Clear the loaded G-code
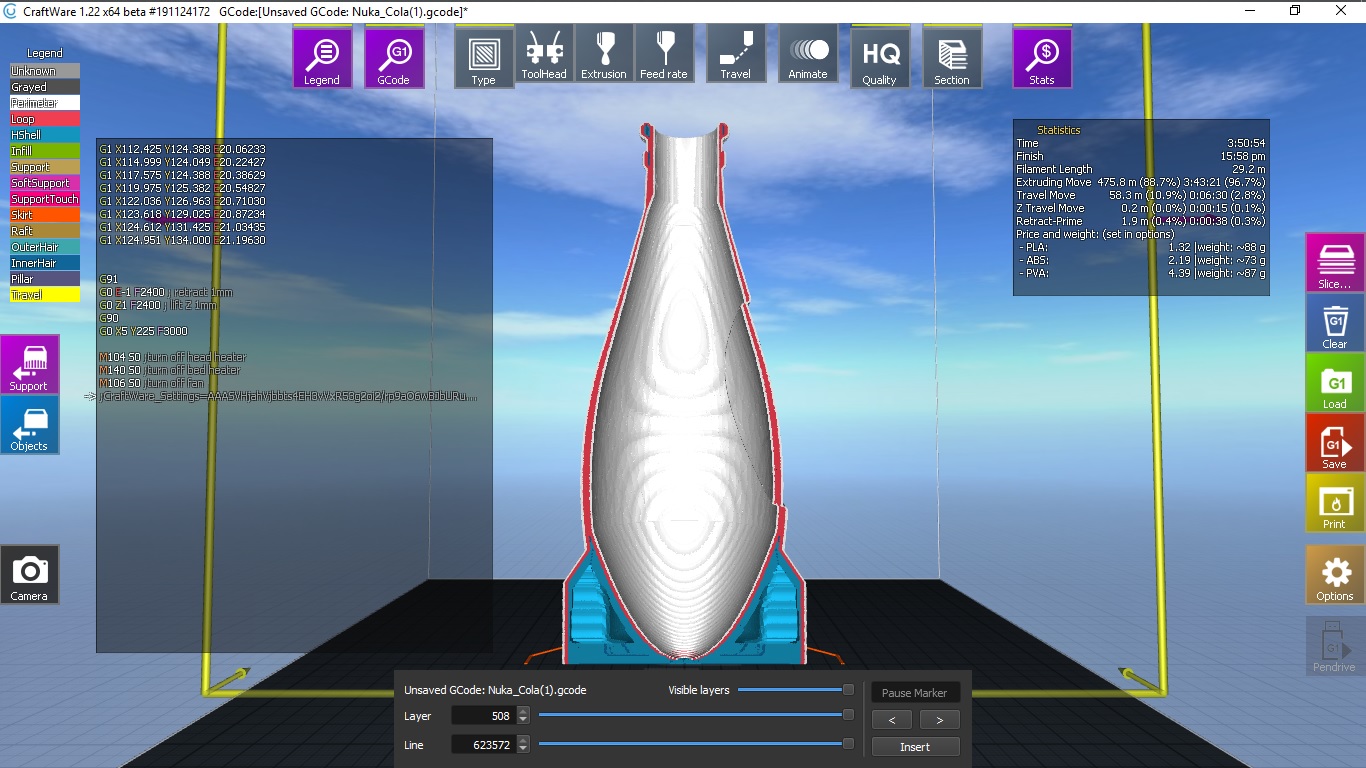 click(1335, 323)
